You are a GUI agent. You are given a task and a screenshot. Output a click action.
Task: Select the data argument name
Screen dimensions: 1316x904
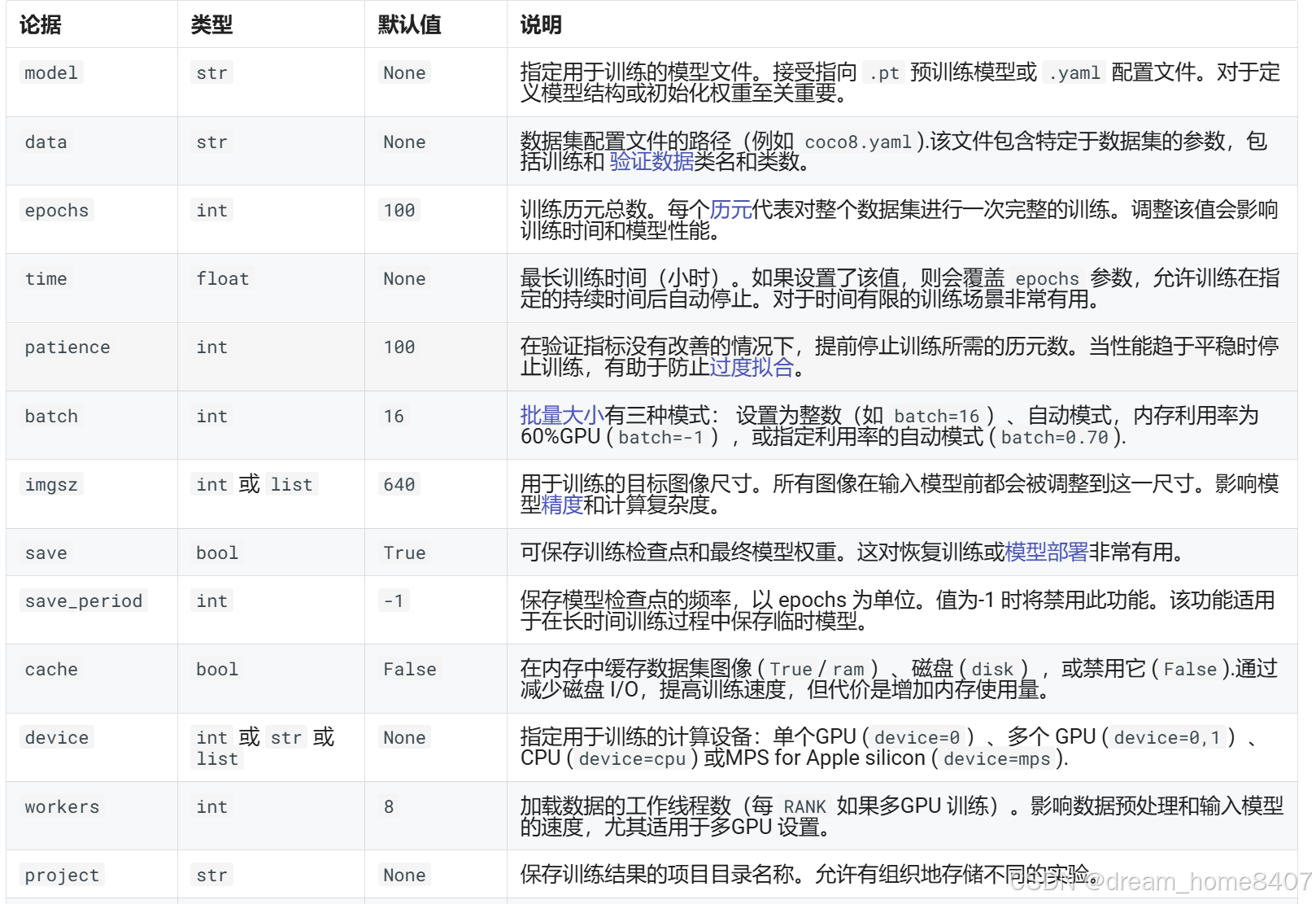tap(46, 142)
